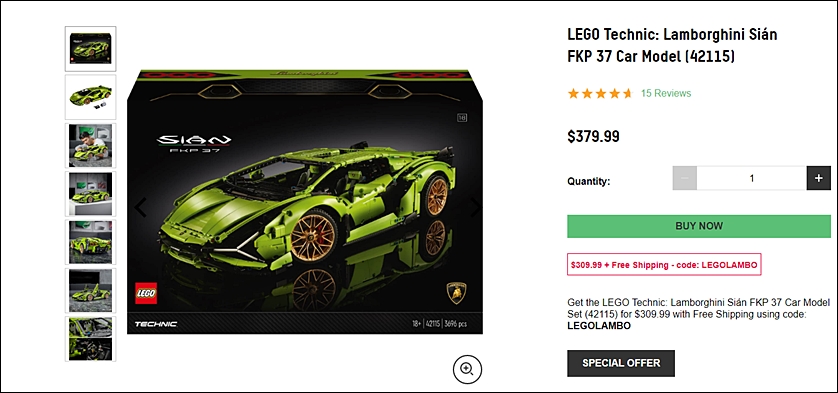Click the magnifier zoom icon below the product image
The image size is (838, 393).
(467, 369)
